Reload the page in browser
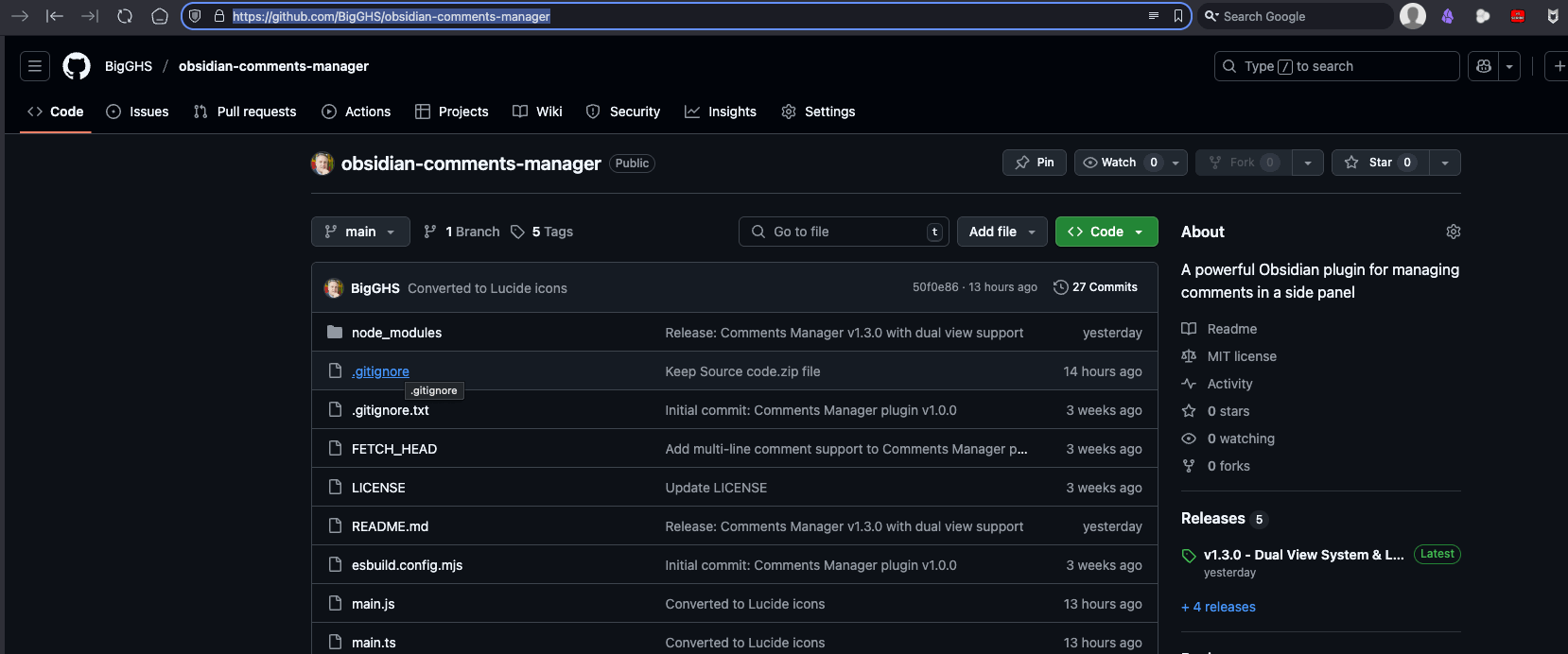 click(x=125, y=16)
